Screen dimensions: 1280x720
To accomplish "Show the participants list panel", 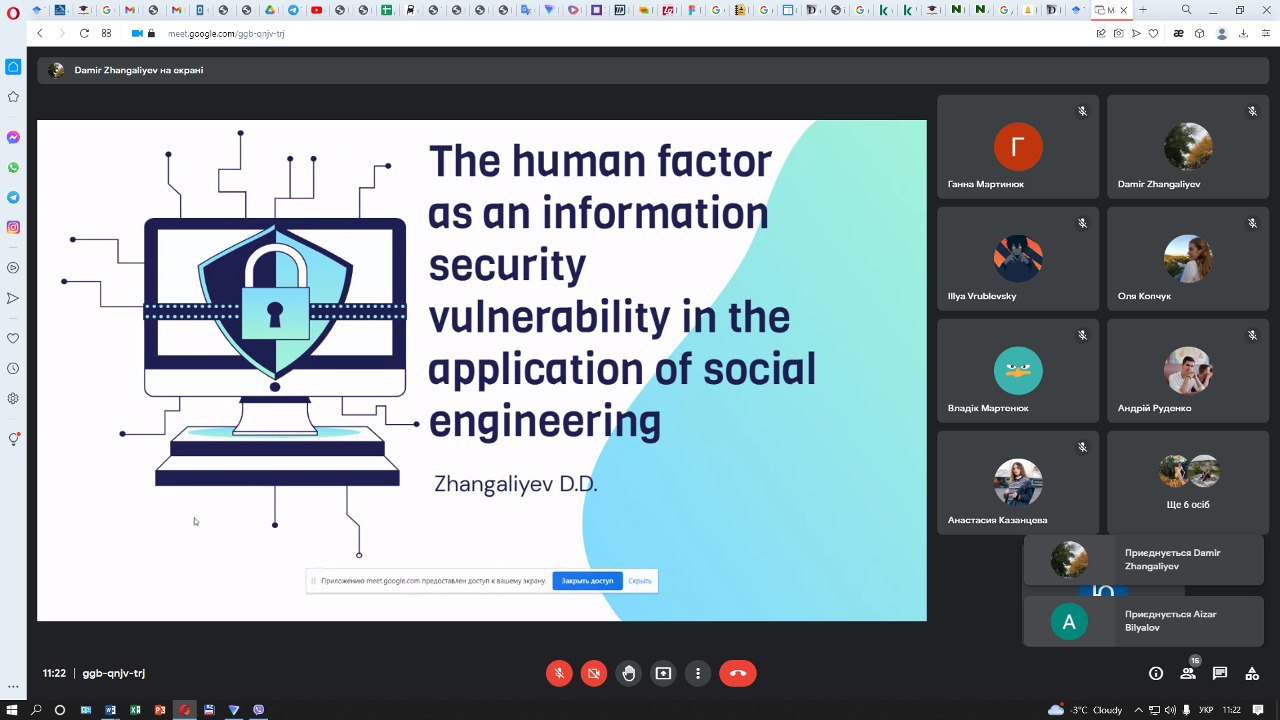I will point(1188,673).
